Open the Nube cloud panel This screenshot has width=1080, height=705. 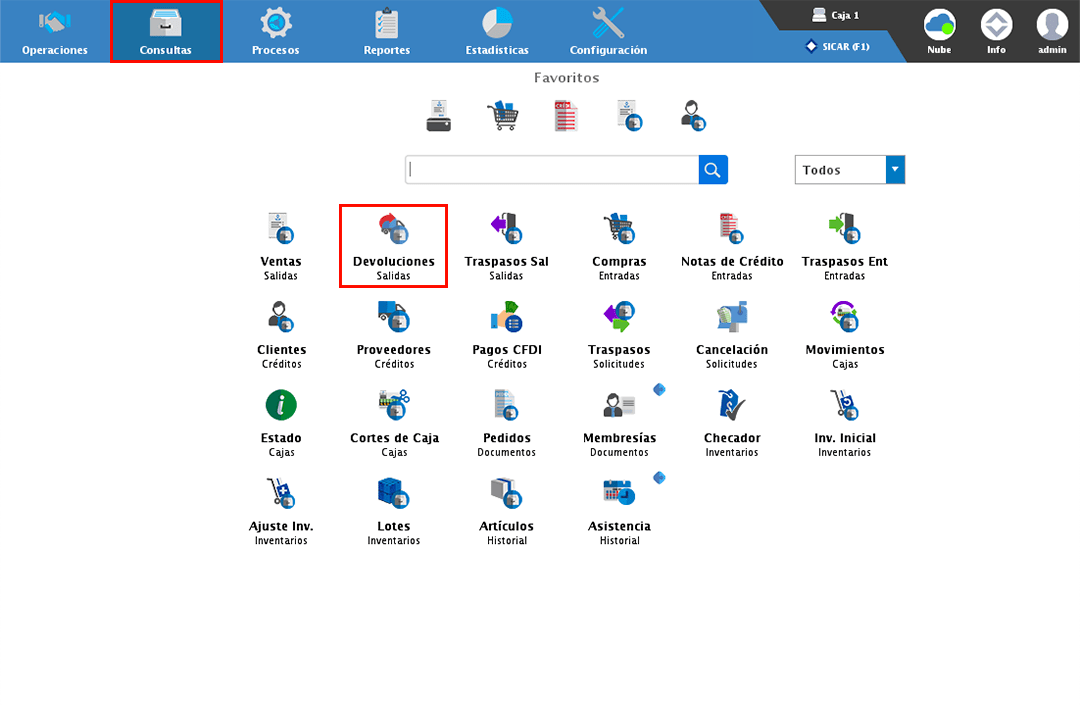pyautogui.click(x=939, y=31)
